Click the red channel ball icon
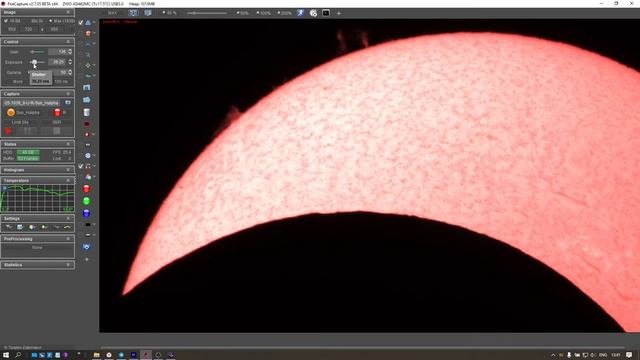This screenshot has width=640, height=360. click(x=86, y=189)
